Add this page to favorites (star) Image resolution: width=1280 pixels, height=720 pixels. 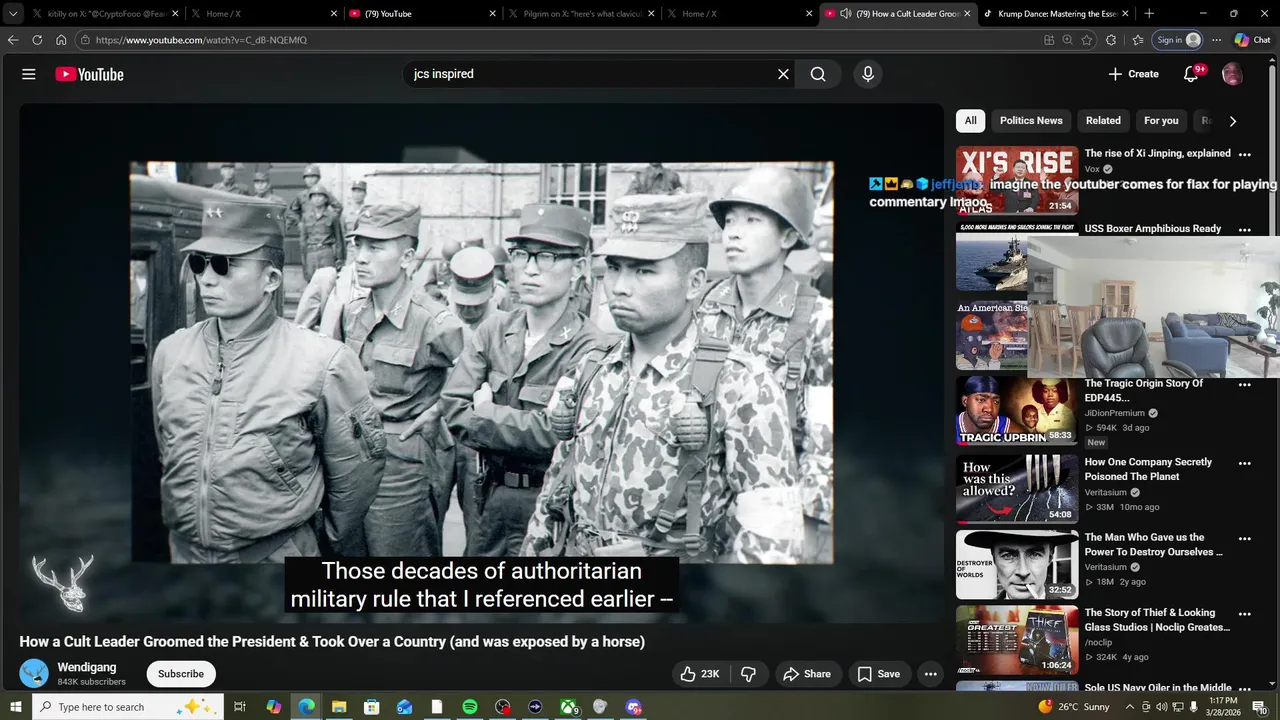(1087, 40)
